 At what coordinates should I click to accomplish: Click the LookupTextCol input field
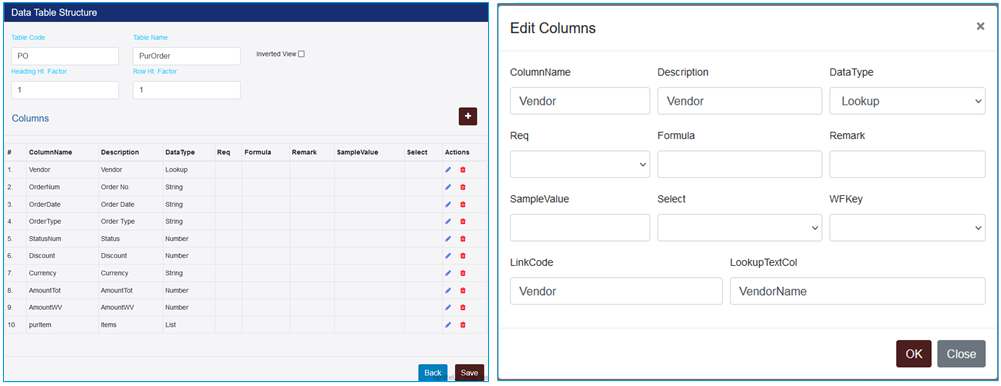pyautogui.click(x=857, y=291)
